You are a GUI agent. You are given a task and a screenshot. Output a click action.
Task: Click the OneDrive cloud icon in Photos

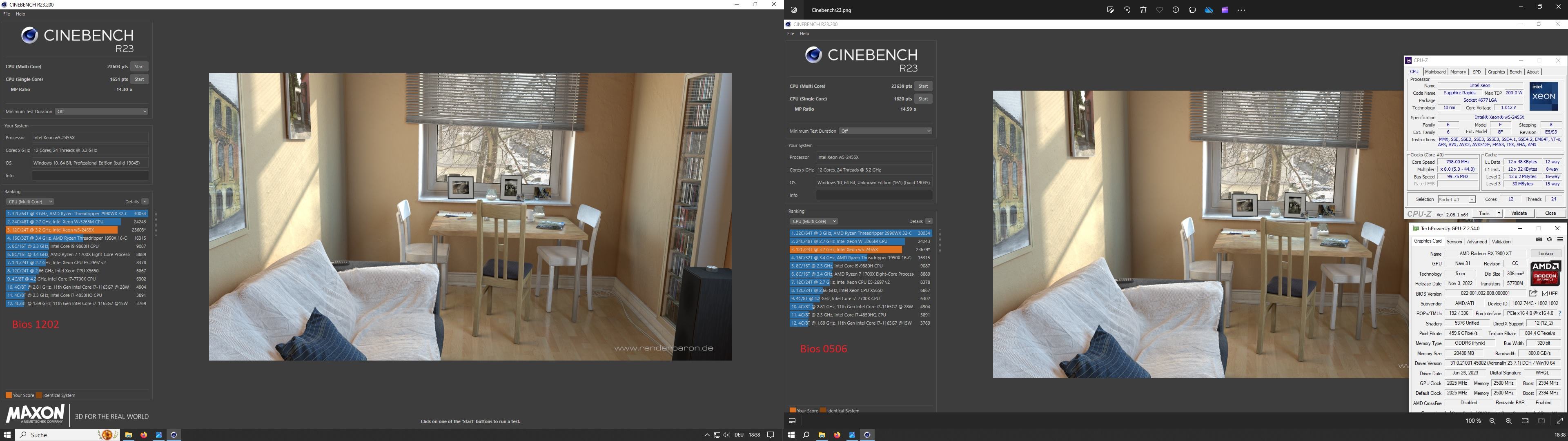point(1209,10)
